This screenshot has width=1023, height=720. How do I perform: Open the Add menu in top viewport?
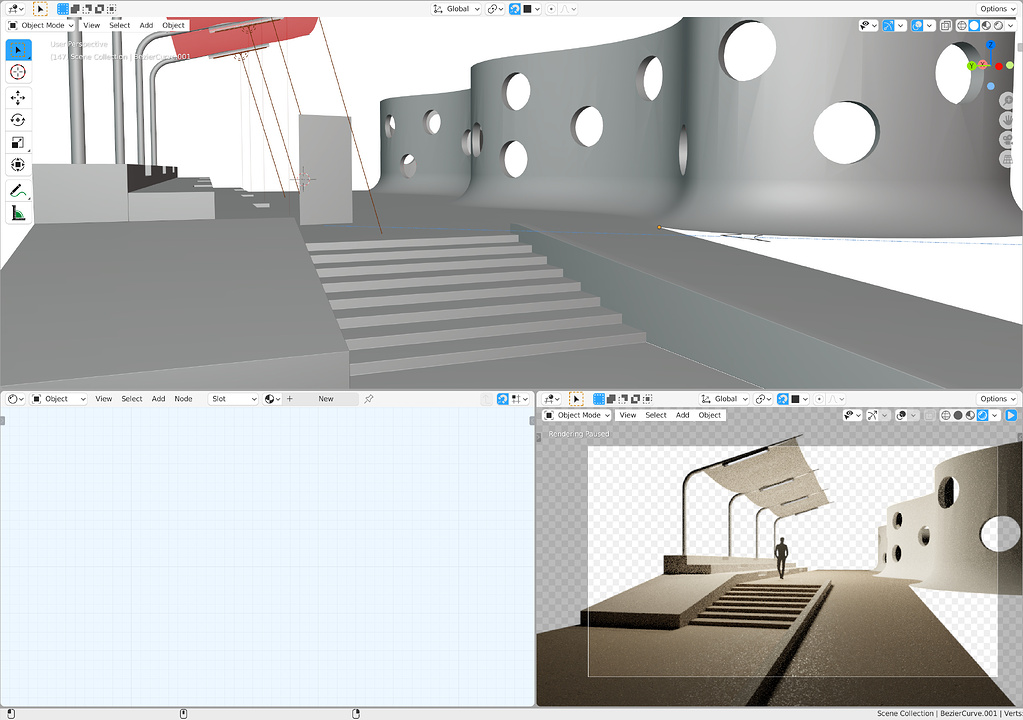(x=146, y=25)
